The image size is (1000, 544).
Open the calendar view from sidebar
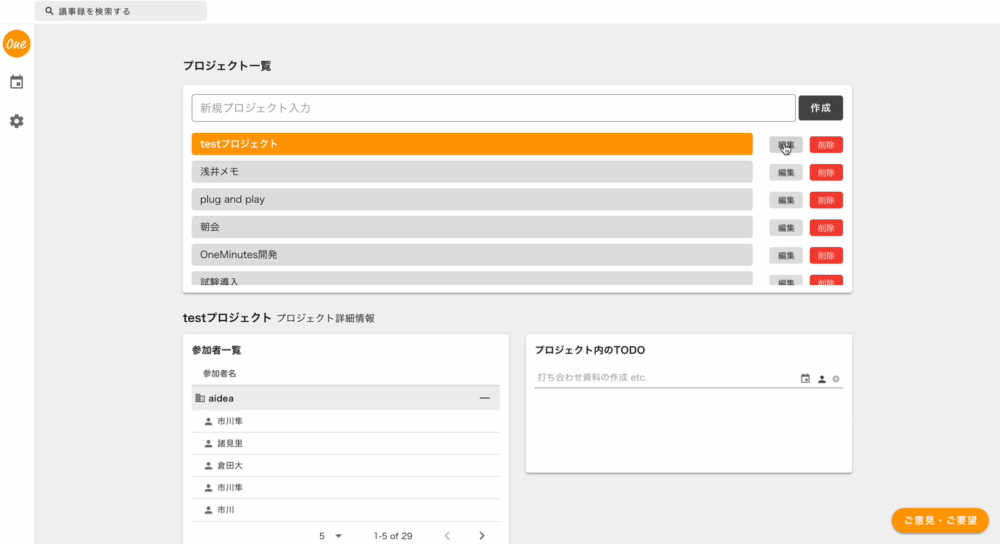coord(17,83)
